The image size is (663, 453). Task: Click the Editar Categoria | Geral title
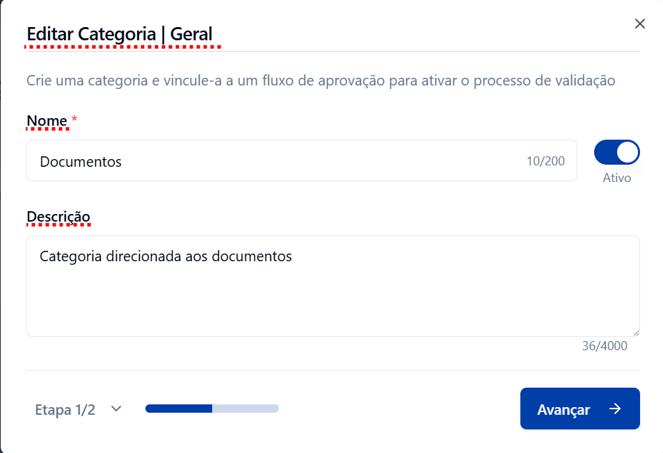[x=119, y=34]
